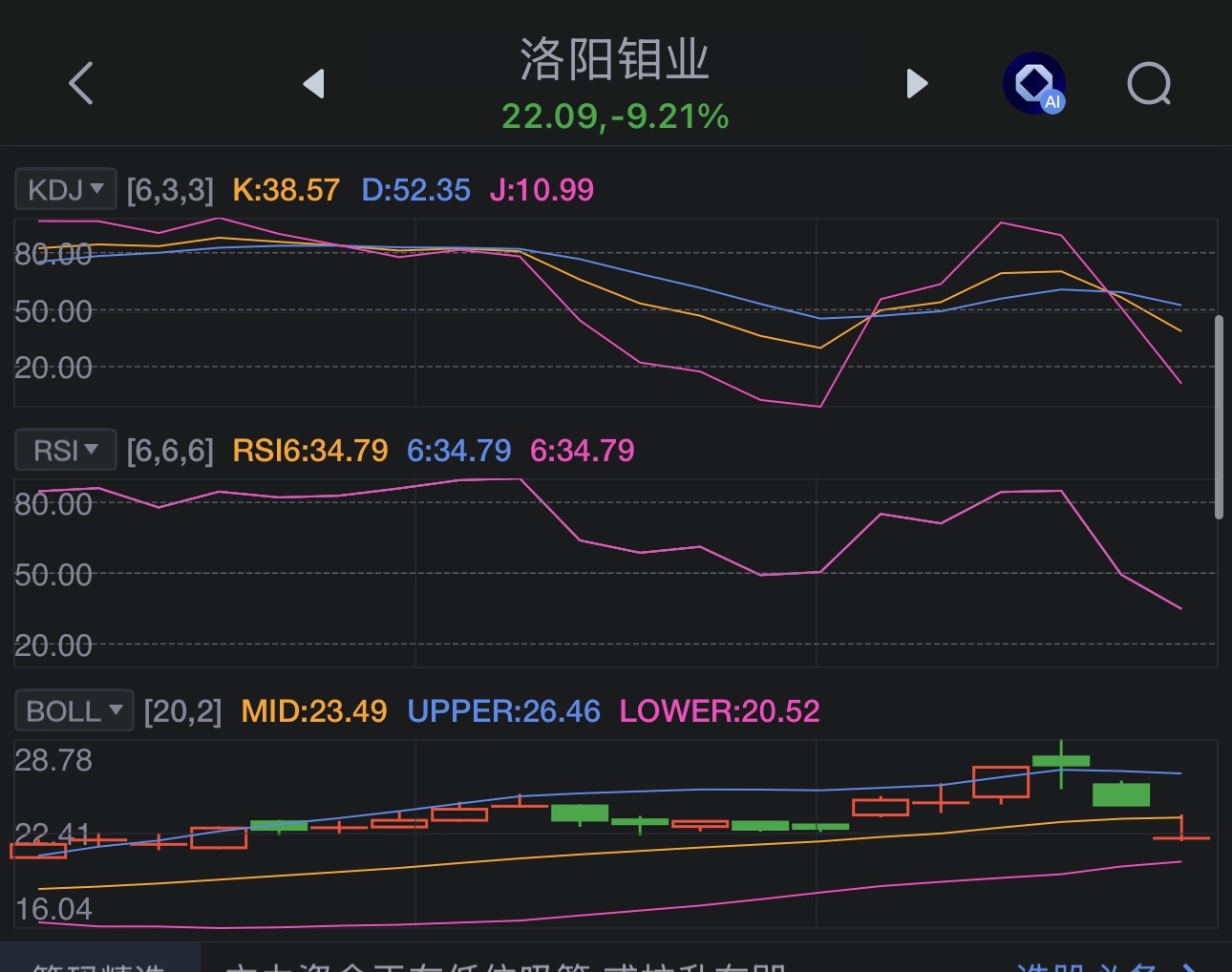The height and width of the screenshot is (972, 1232).
Task: Tap the UPPER:26.46 value
Action: tap(503, 711)
